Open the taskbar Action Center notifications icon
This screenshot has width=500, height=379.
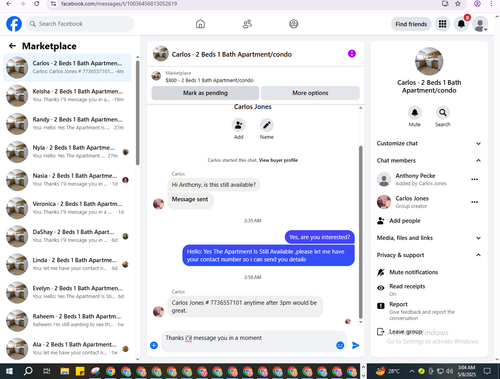tap(487, 371)
